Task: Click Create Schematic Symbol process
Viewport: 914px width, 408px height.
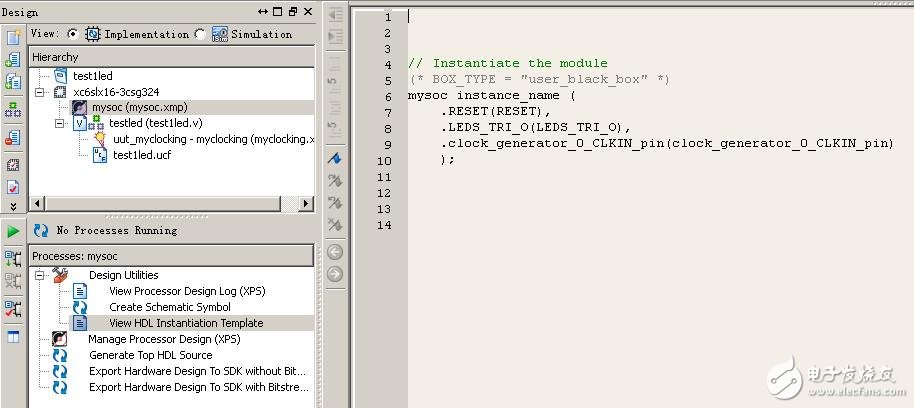Action: pos(170,307)
